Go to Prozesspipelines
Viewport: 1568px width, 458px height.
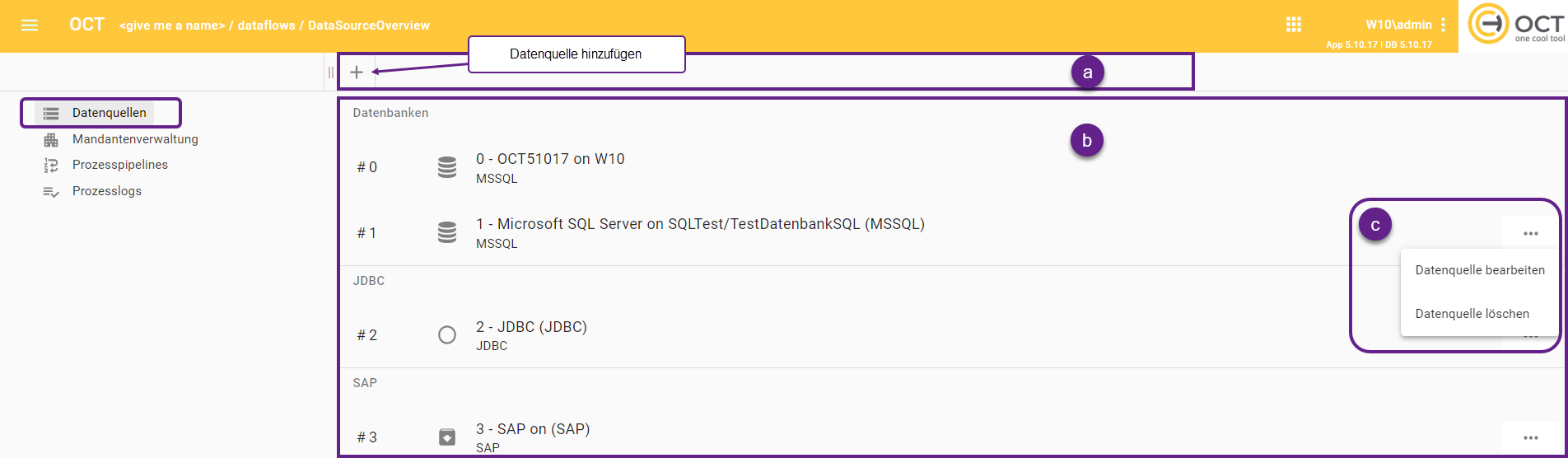click(x=120, y=165)
